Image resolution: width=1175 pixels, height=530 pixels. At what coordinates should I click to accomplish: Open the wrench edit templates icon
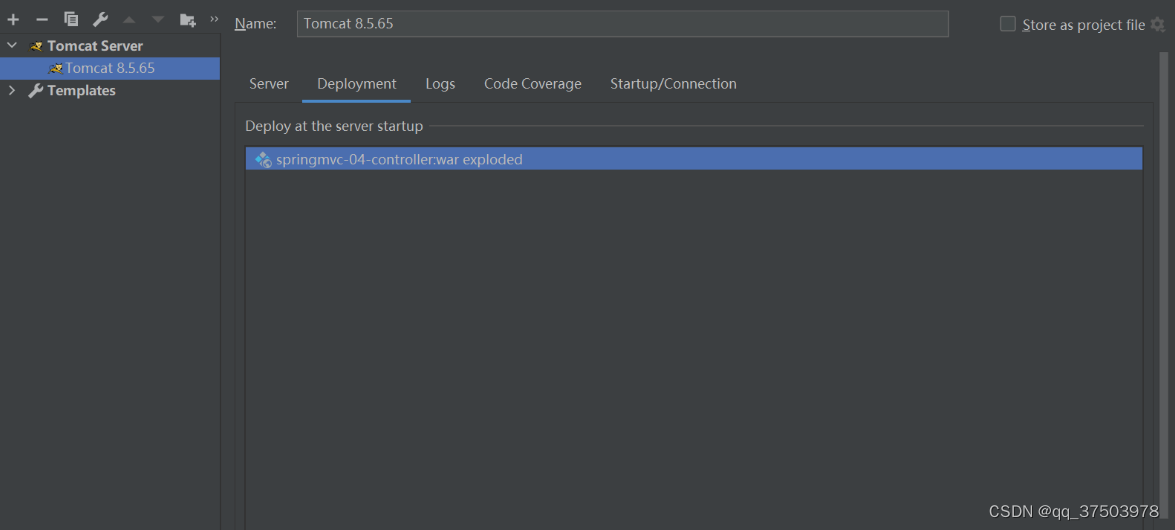tap(100, 19)
